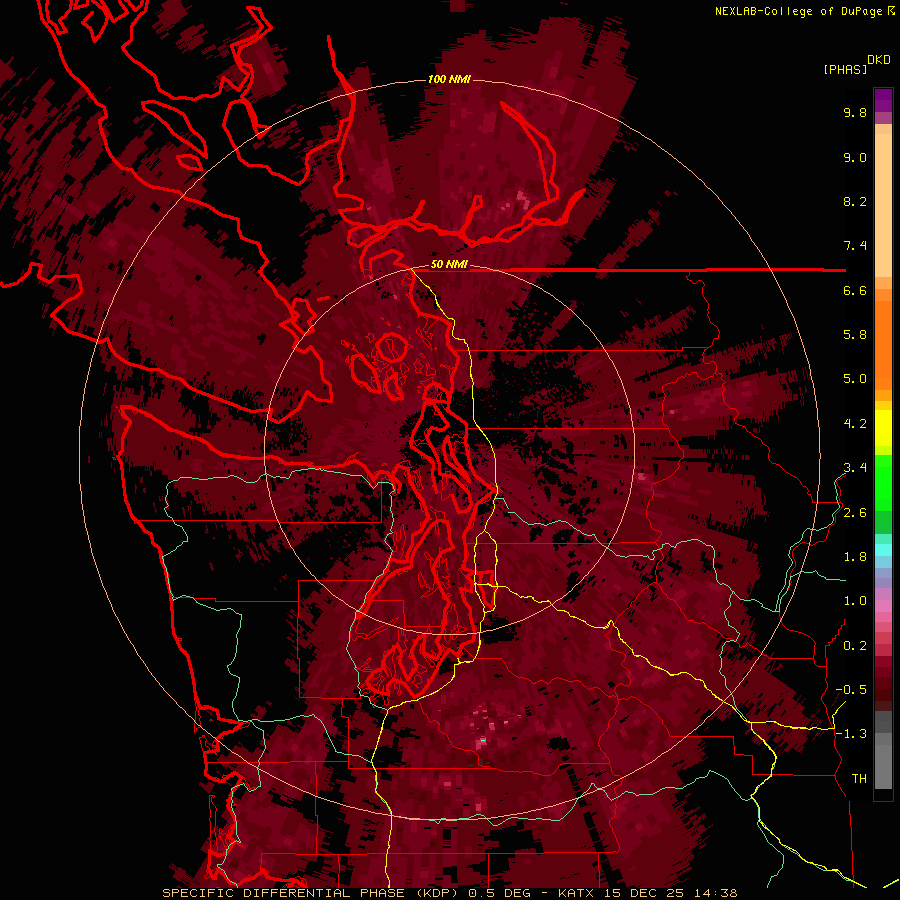
Task: Click the 100 NMI range ring label
Action: [449, 79]
